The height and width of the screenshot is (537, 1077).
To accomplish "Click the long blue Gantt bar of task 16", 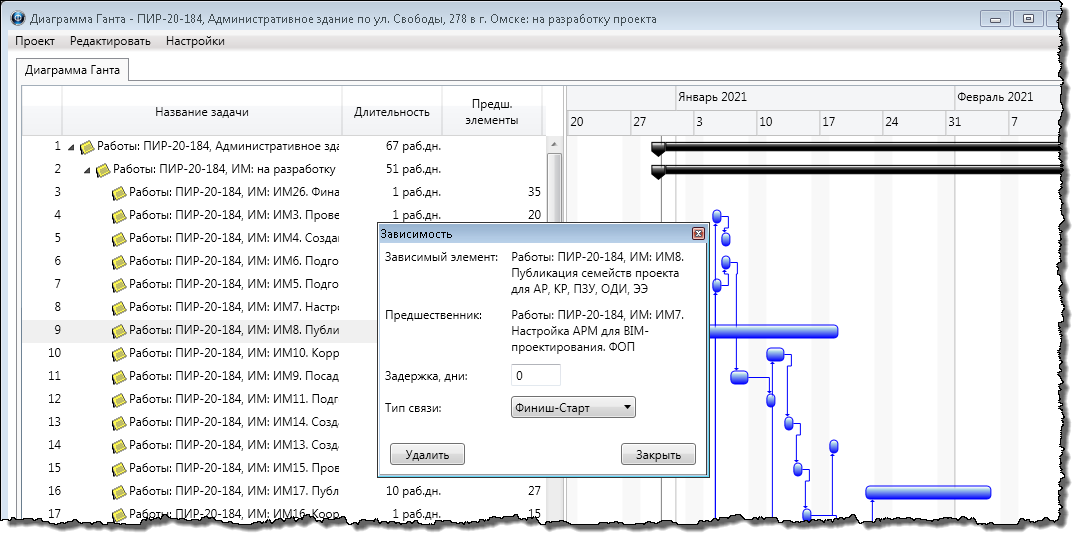I will click(927, 492).
